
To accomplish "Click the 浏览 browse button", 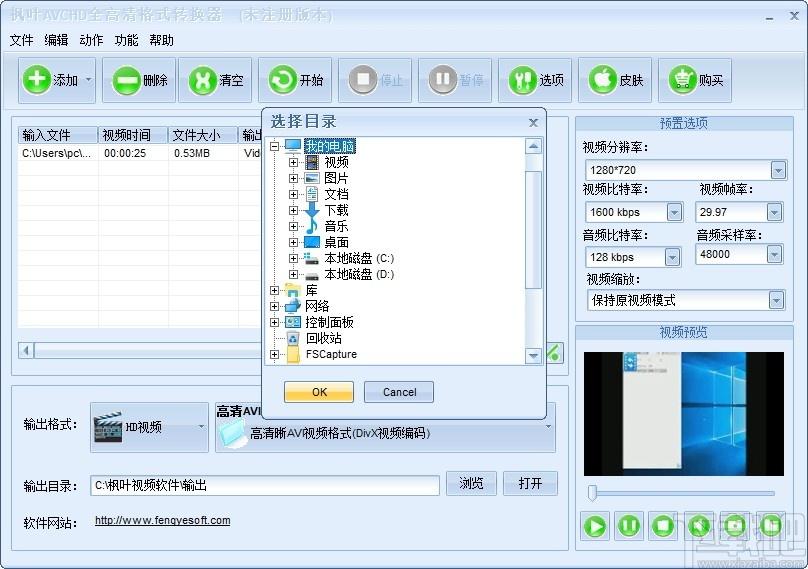I will pos(471,483).
